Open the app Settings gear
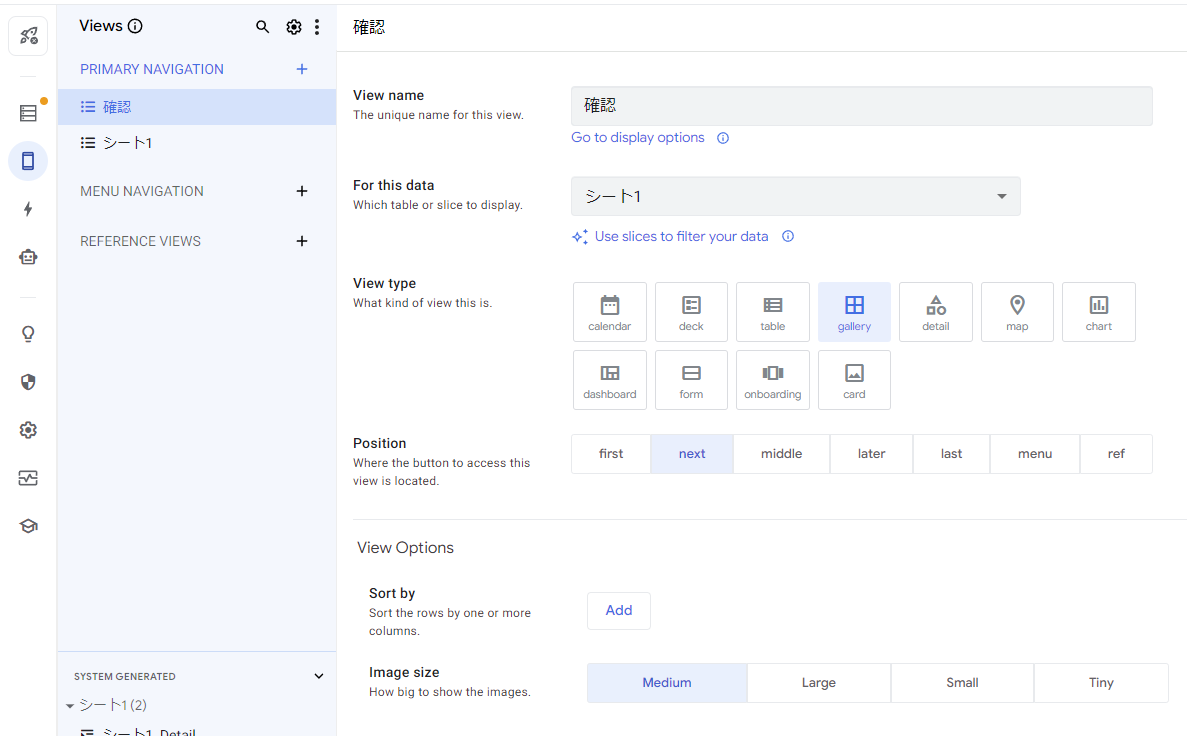The height and width of the screenshot is (736, 1187). point(27,430)
